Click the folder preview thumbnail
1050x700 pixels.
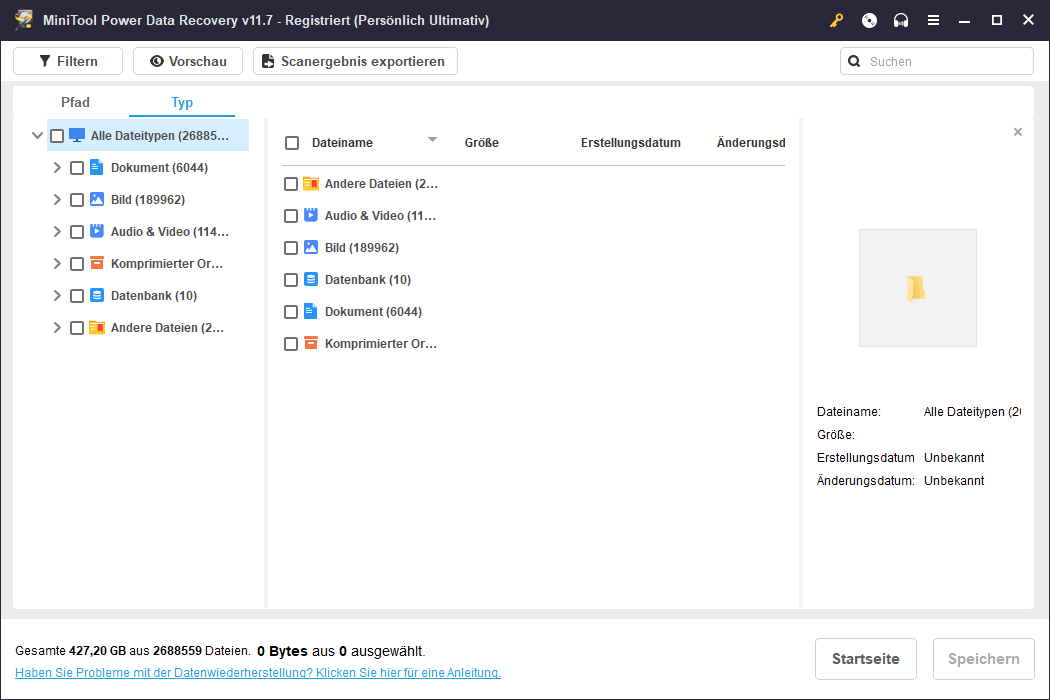[917, 288]
